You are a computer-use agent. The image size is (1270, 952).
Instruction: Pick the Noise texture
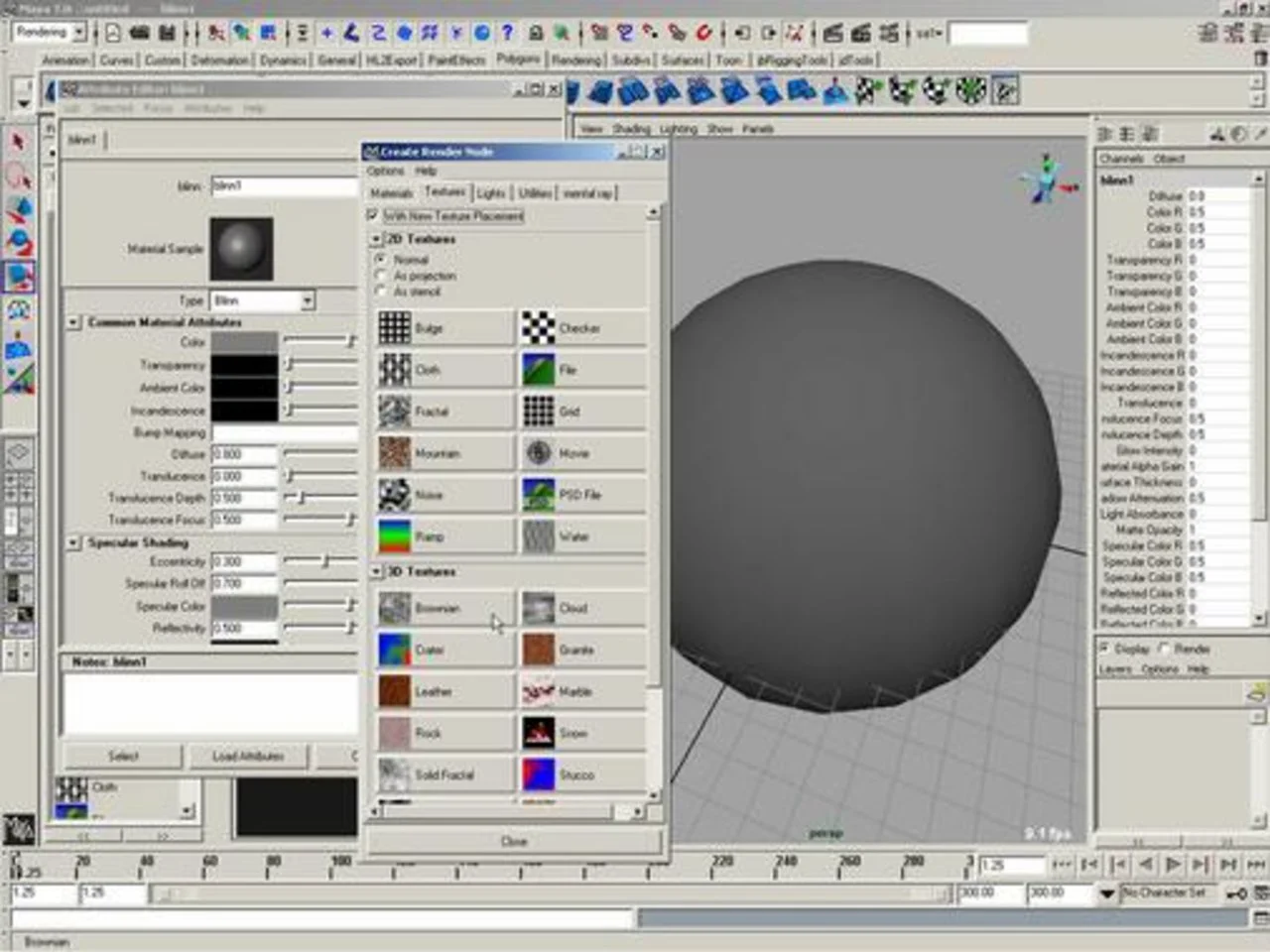(x=445, y=494)
